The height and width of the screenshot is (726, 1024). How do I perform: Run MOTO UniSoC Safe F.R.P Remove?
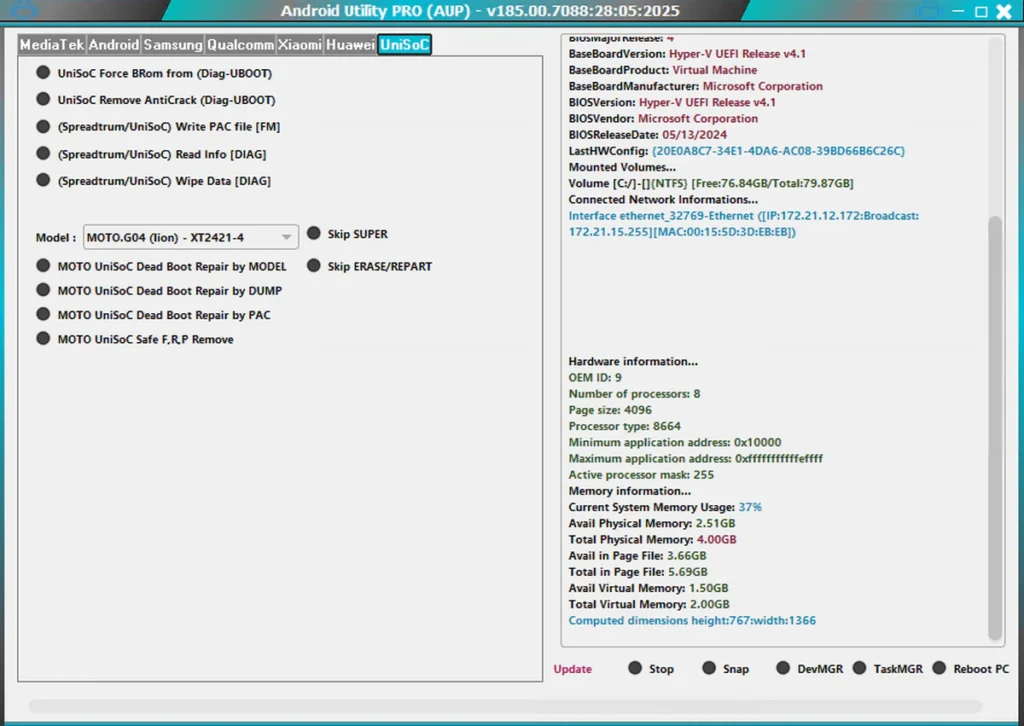[x=135, y=339]
